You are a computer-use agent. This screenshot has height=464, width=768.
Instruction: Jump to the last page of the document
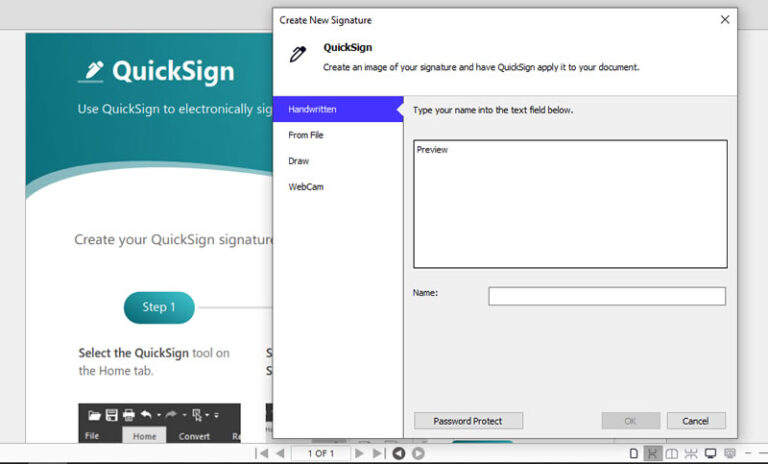click(378, 453)
